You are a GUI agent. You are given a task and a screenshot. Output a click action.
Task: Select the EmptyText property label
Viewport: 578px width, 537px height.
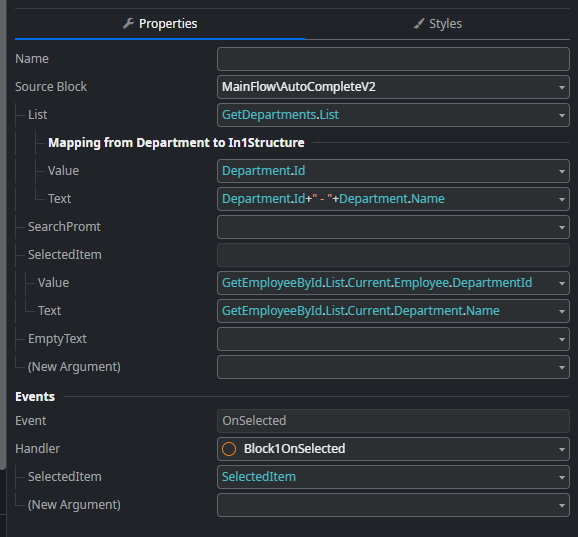pyautogui.click(x=57, y=339)
